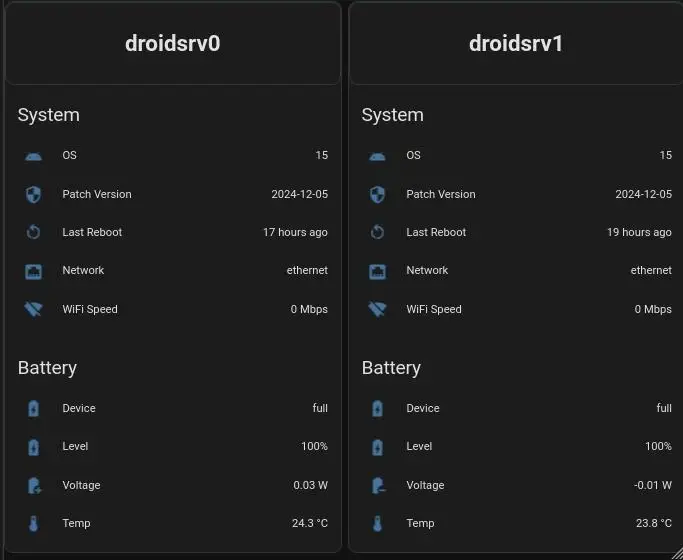Select the Network label in droidsrv0
This screenshot has height=560, width=683.
(x=83, y=270)
